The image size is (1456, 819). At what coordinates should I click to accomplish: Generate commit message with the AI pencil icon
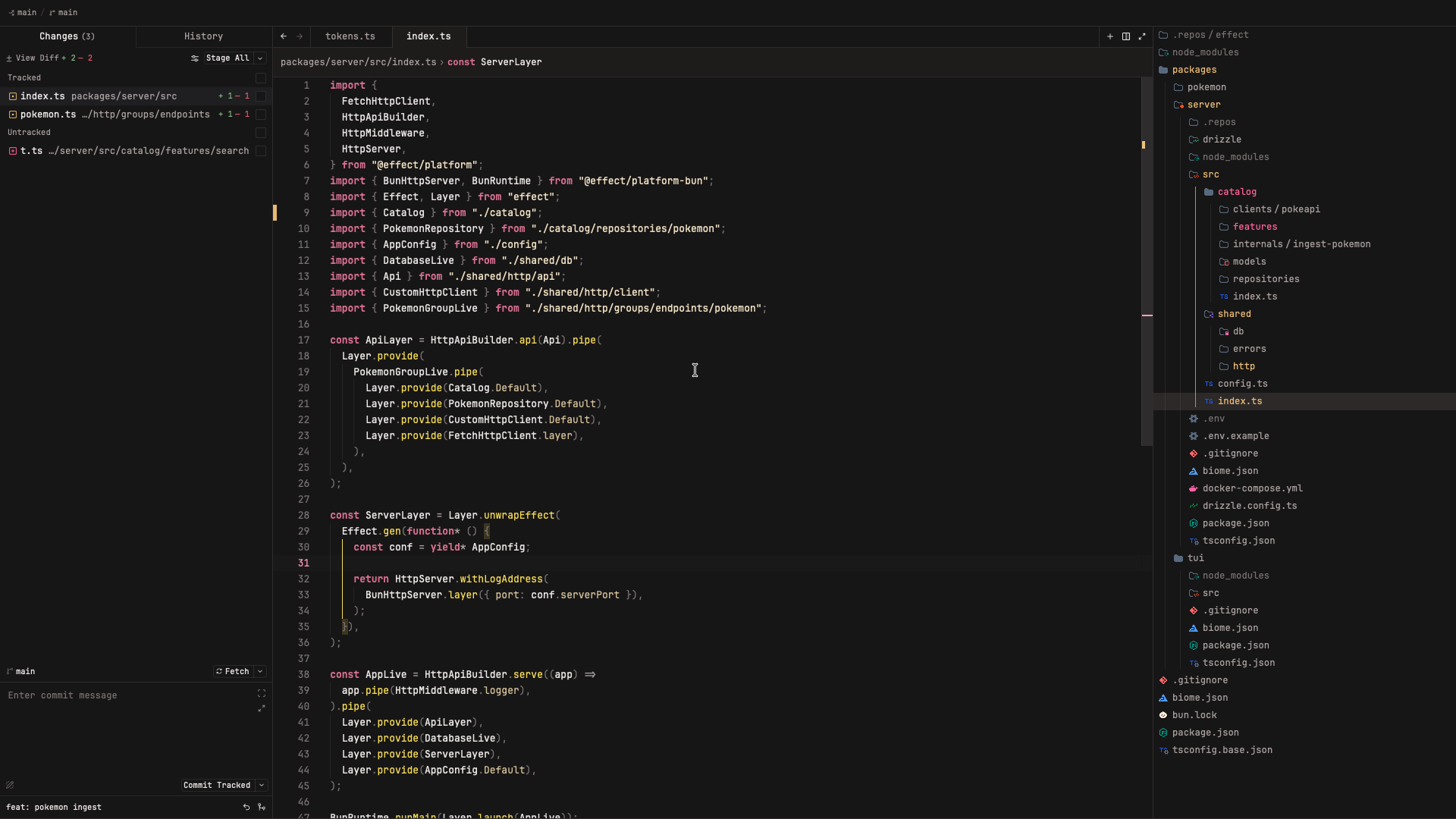coord(10,786)
